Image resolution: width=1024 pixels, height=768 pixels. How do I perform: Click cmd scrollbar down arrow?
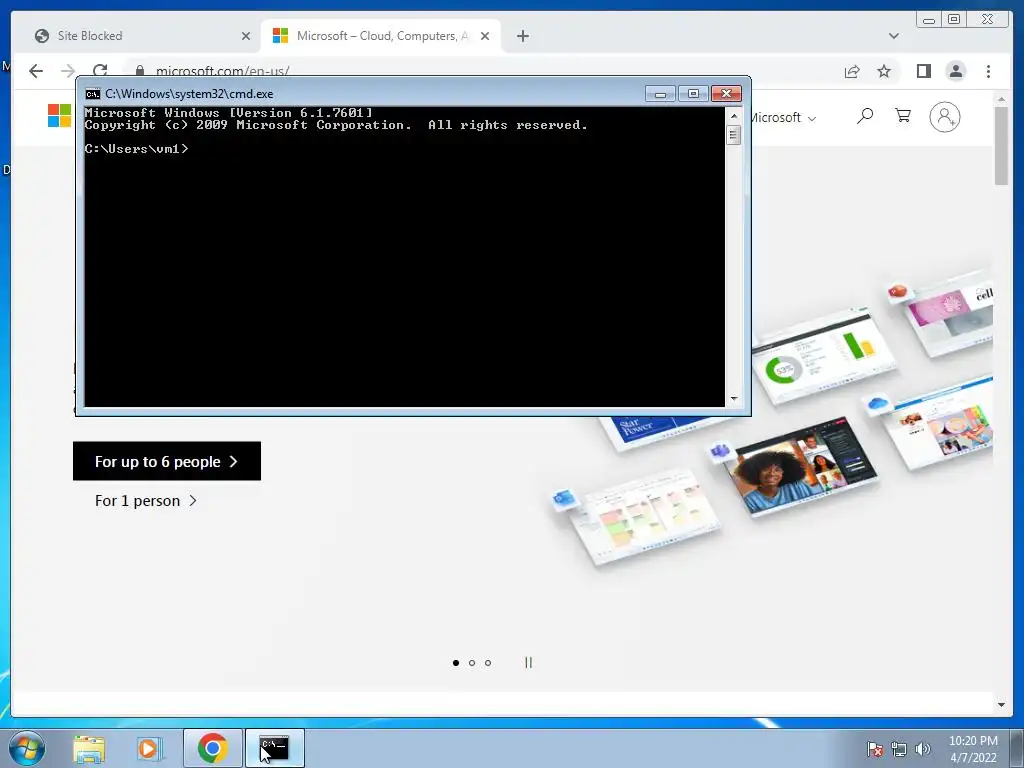(734, 398)
